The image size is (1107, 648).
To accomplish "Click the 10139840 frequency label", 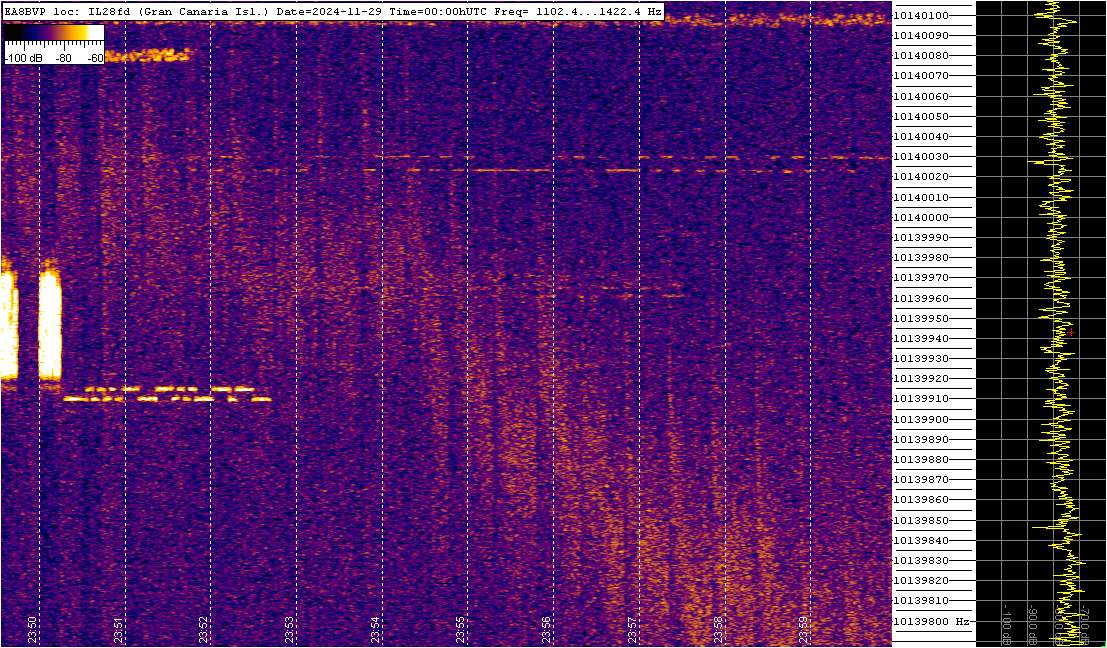I will 921,541.
